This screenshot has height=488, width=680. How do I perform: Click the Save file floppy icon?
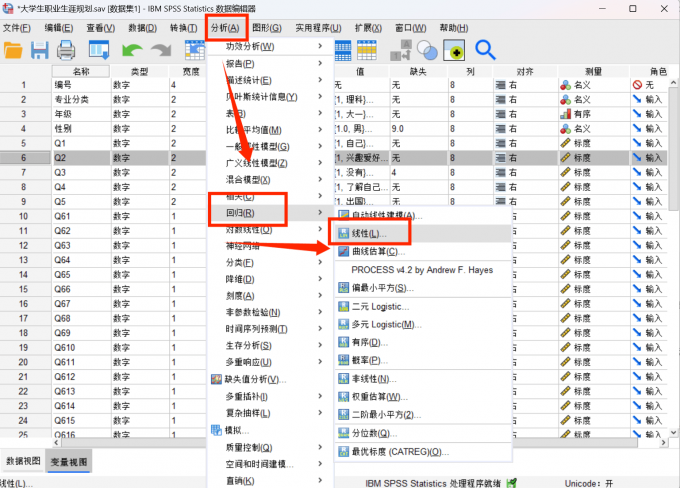(39, 50)
